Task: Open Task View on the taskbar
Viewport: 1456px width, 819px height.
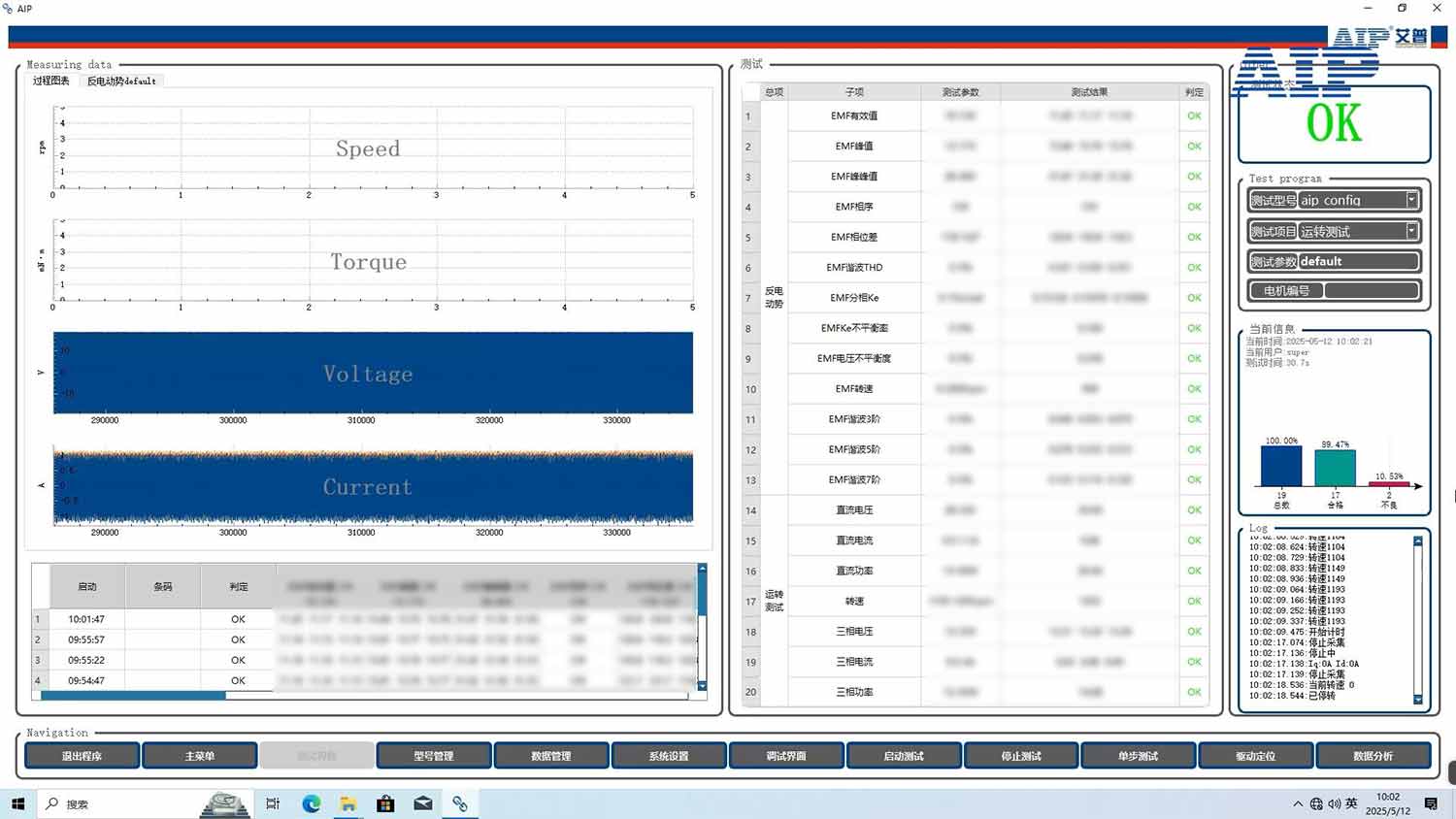Action: pos(273,803)
